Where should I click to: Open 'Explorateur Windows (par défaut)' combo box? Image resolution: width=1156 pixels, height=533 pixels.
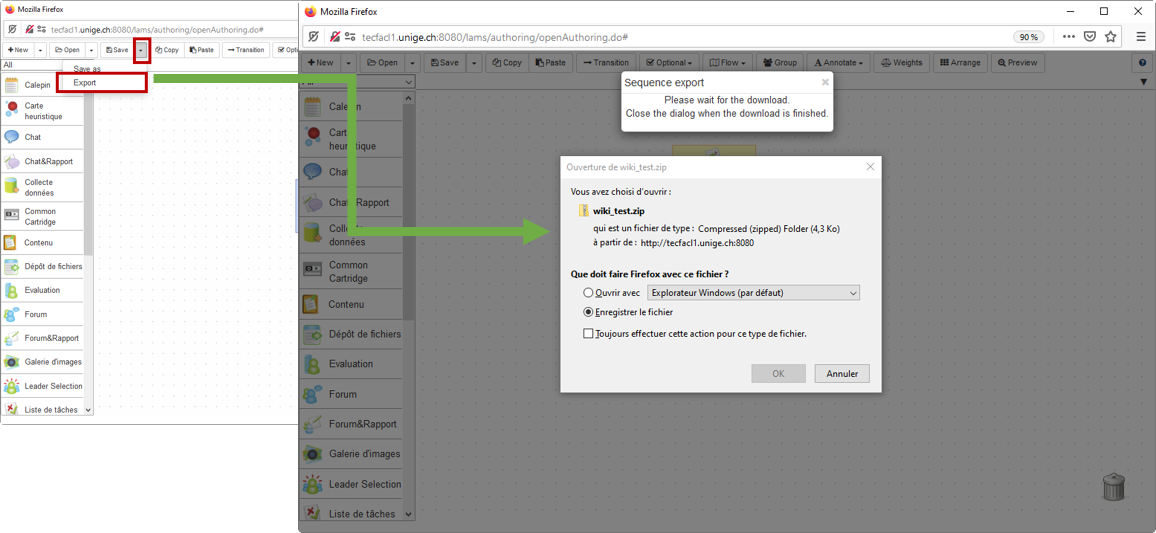pos(753,293)
